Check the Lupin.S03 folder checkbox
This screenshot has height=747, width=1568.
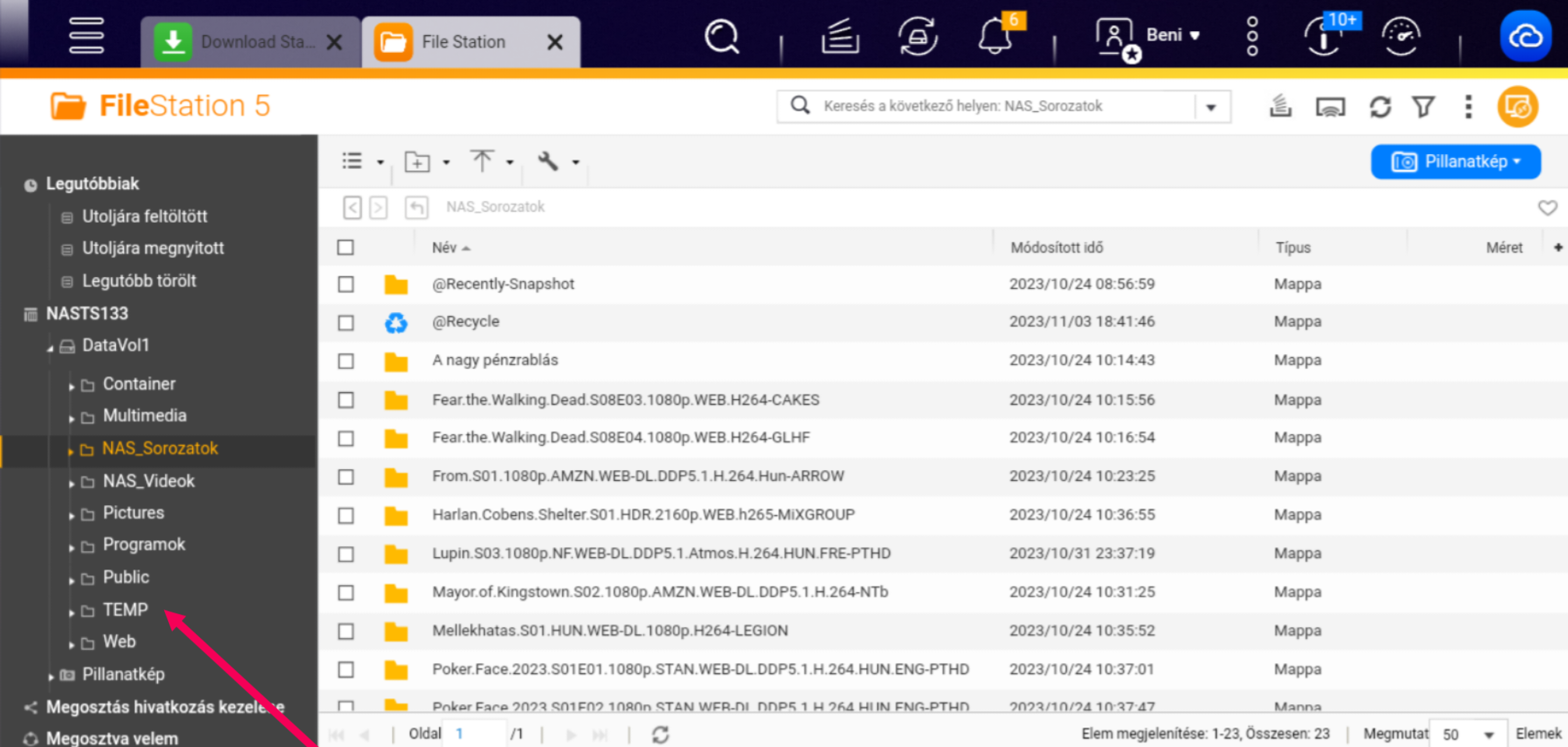(x=346, y=554)
